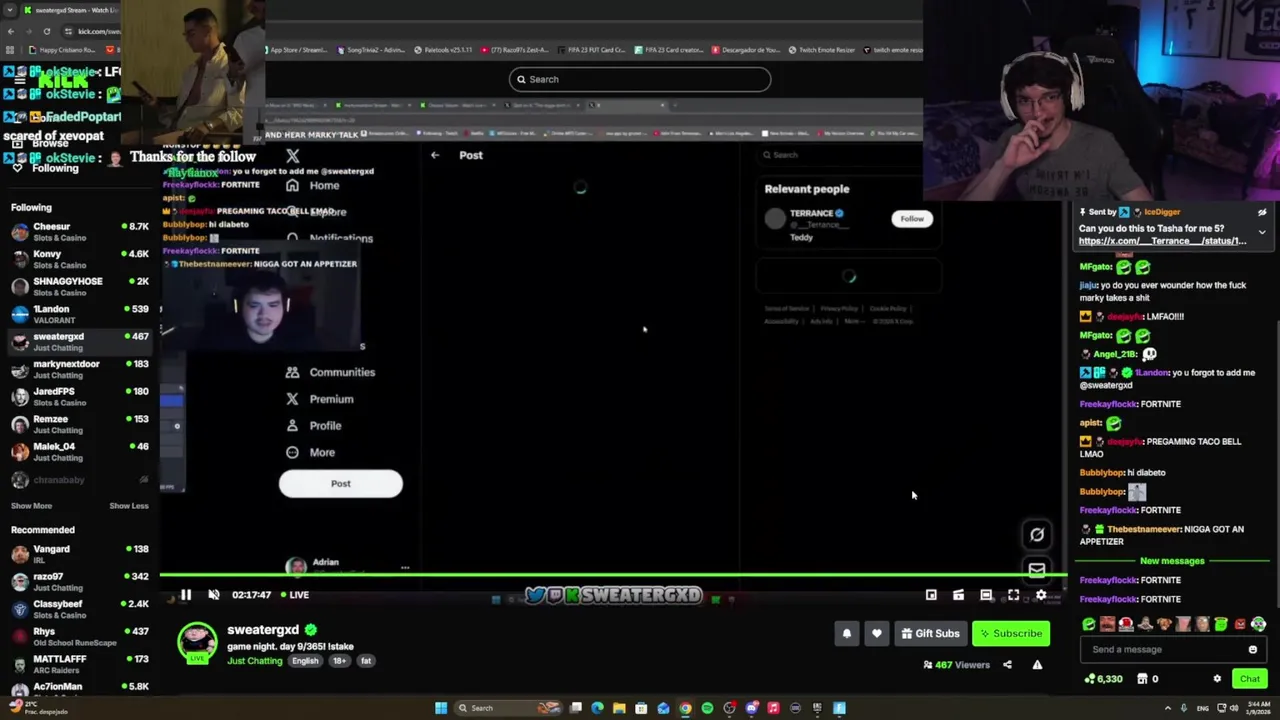Open the channel points 6,330 balance
The width and height of the screenshot is (1280, 720).
click(1104, 679)
